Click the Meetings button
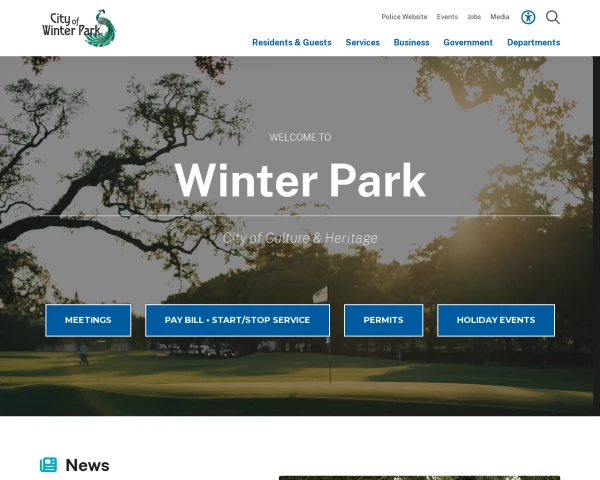This screenshot has width=600, height=480. (88, 320)
